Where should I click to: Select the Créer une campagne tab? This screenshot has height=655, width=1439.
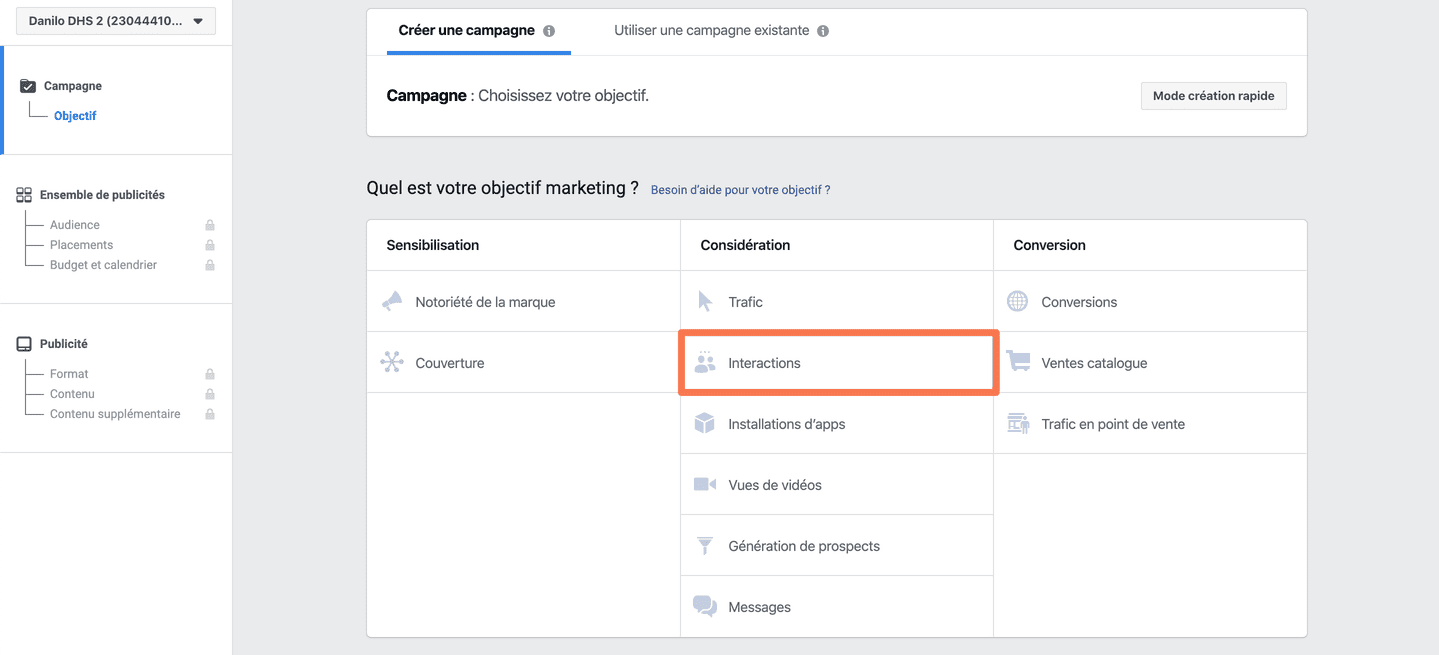(466, 31)
